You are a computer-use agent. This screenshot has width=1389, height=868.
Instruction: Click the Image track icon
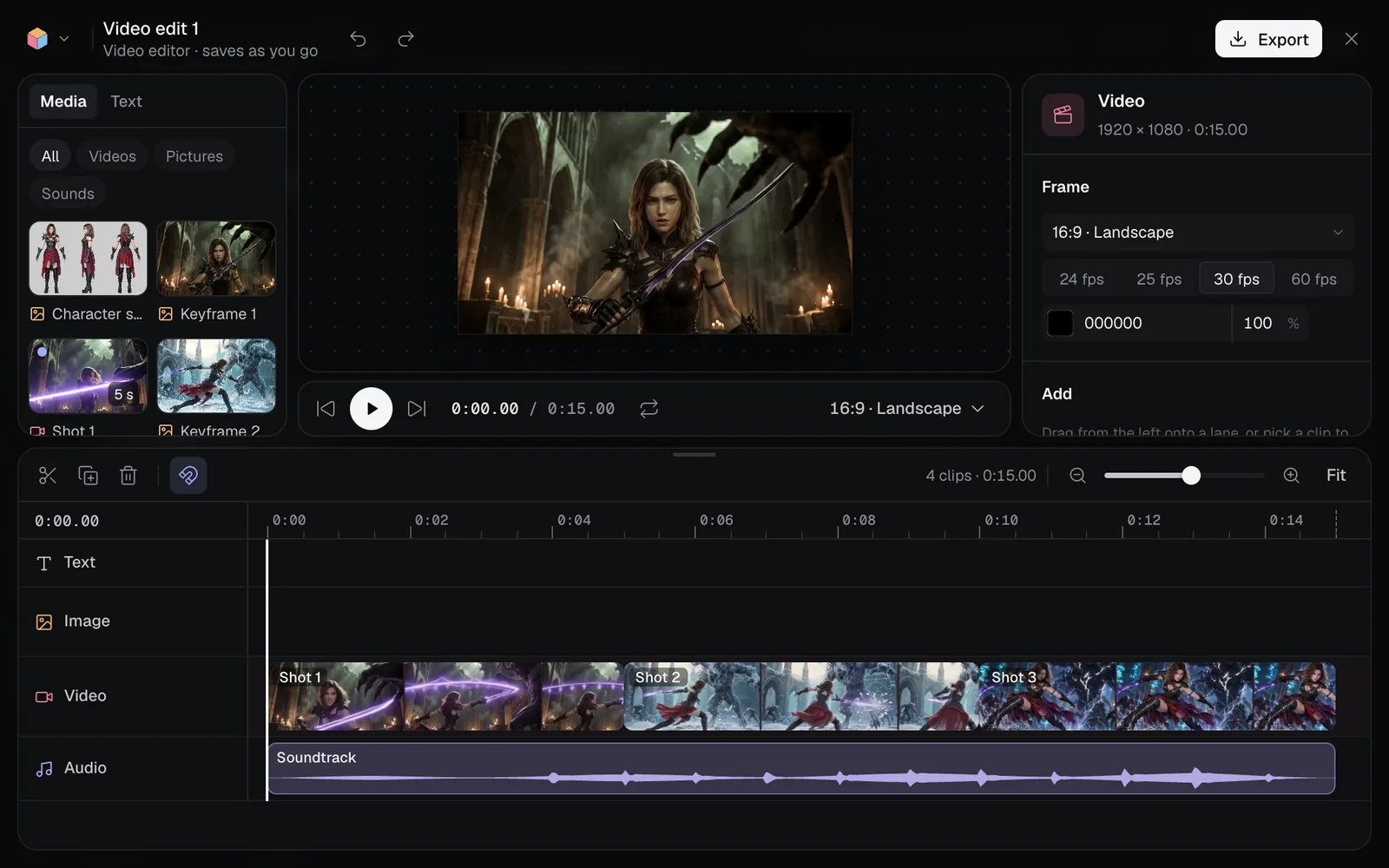[44, 622]
